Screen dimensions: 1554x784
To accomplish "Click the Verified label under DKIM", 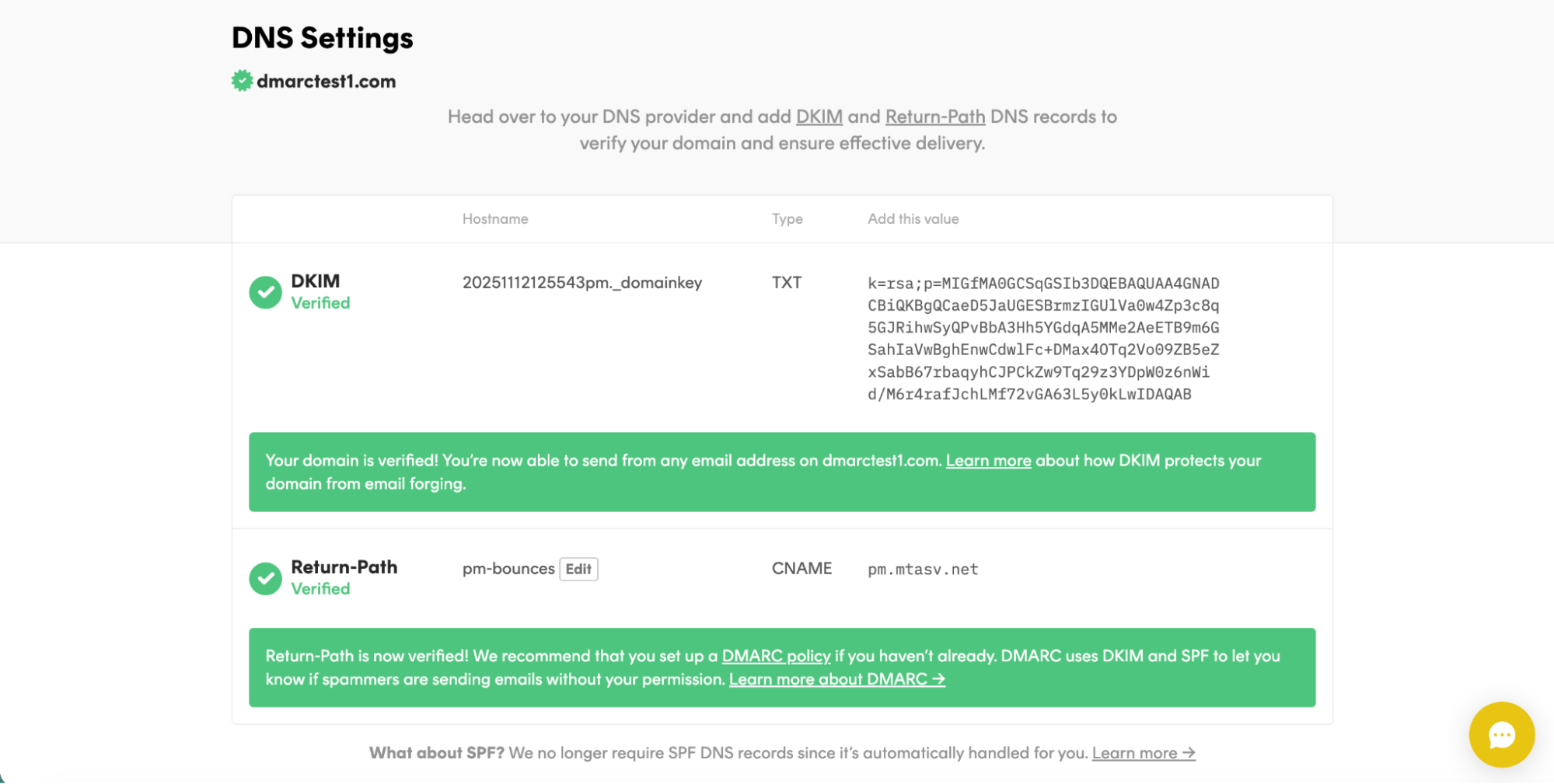I will point(320,303).
